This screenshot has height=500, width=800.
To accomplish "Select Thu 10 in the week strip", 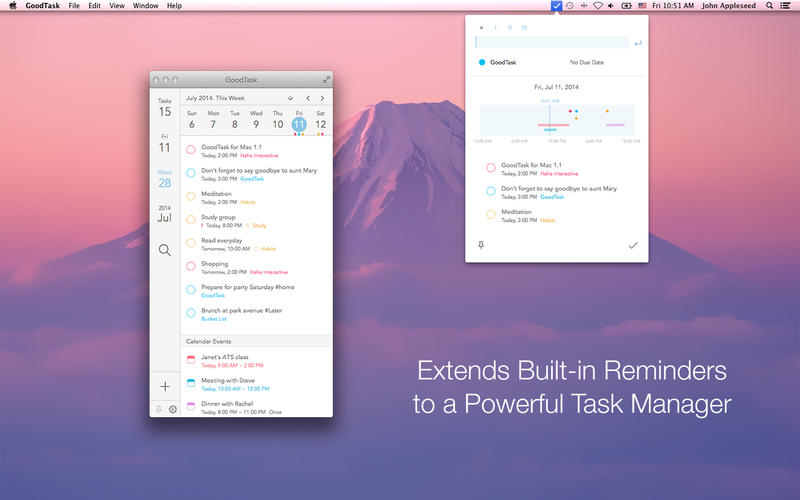I will 278,120.
